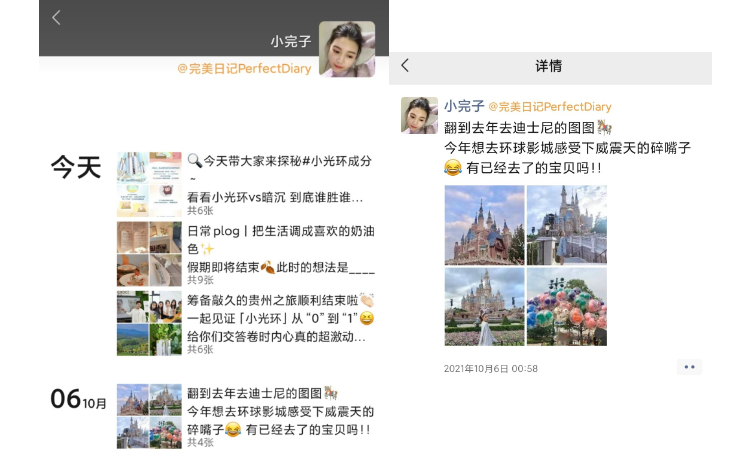Tap the large profile avatar in the album header
Image resolution: width=750 pixels, height=470 pixels.
tap(347, 48)
